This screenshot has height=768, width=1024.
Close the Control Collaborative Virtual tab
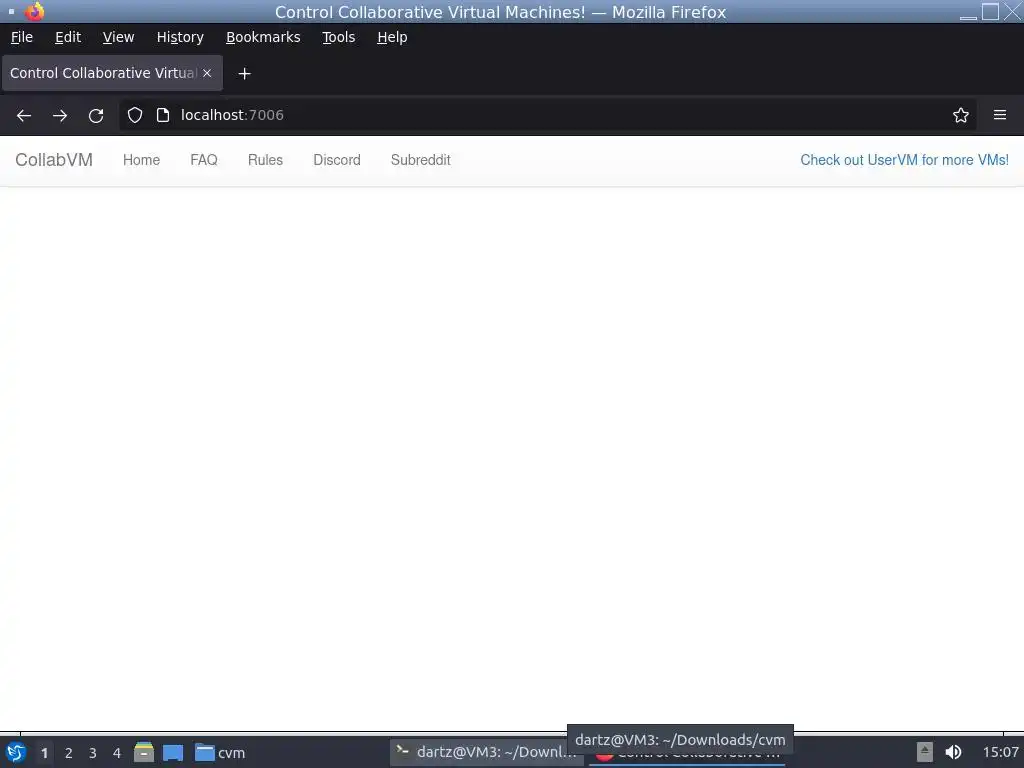click(207, 73)
